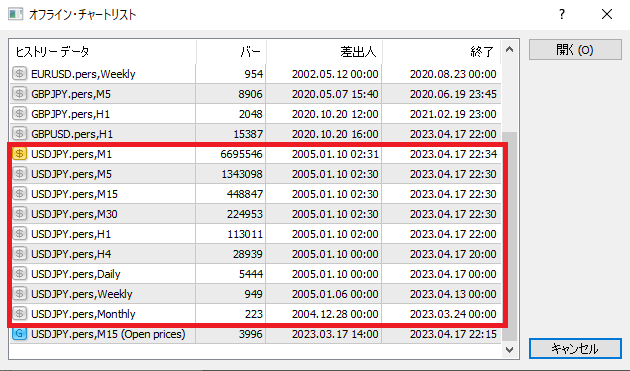Click the icon beside GBPJPY.pers,M5

(19, 94)
